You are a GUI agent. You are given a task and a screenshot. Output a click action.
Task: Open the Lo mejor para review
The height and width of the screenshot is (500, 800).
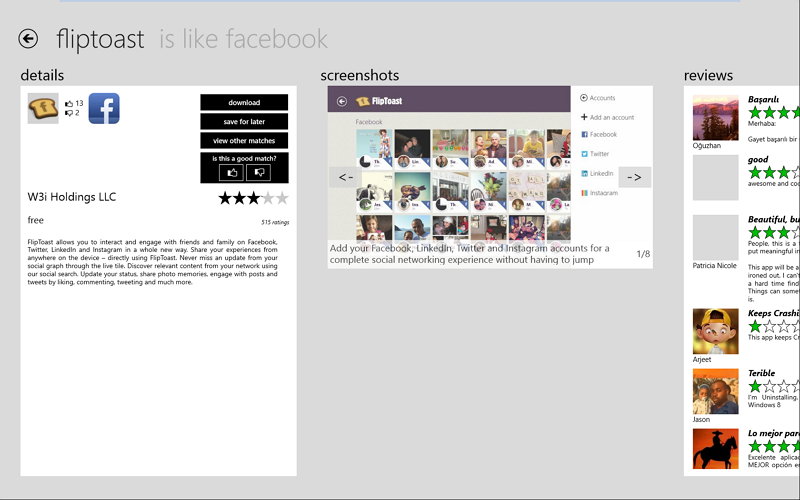pyautogui.click(x=773, y=433)
